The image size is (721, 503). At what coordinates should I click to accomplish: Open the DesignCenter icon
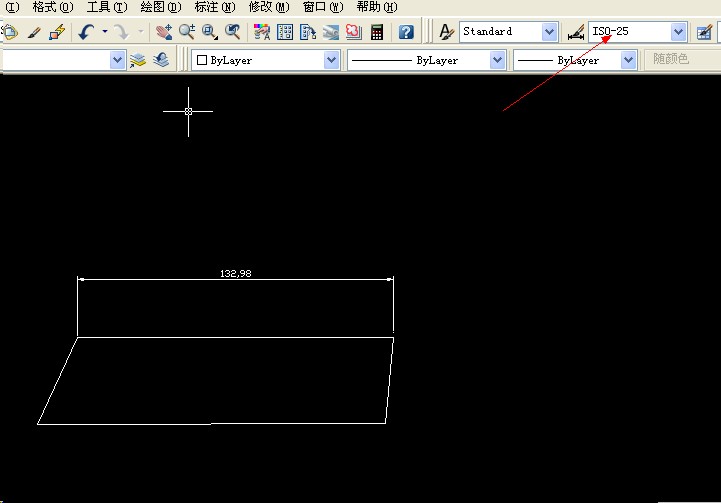[285, 32]
